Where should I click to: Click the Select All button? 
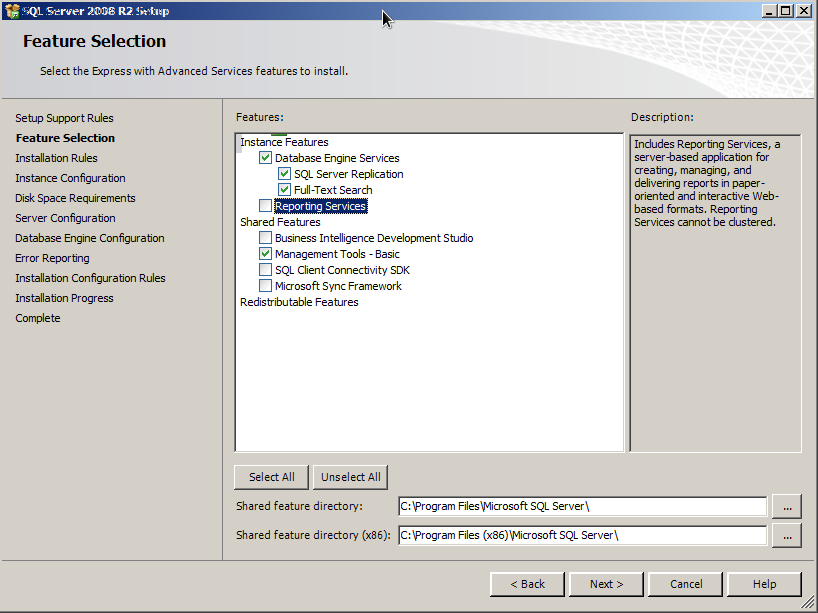(x=271, y=477)
